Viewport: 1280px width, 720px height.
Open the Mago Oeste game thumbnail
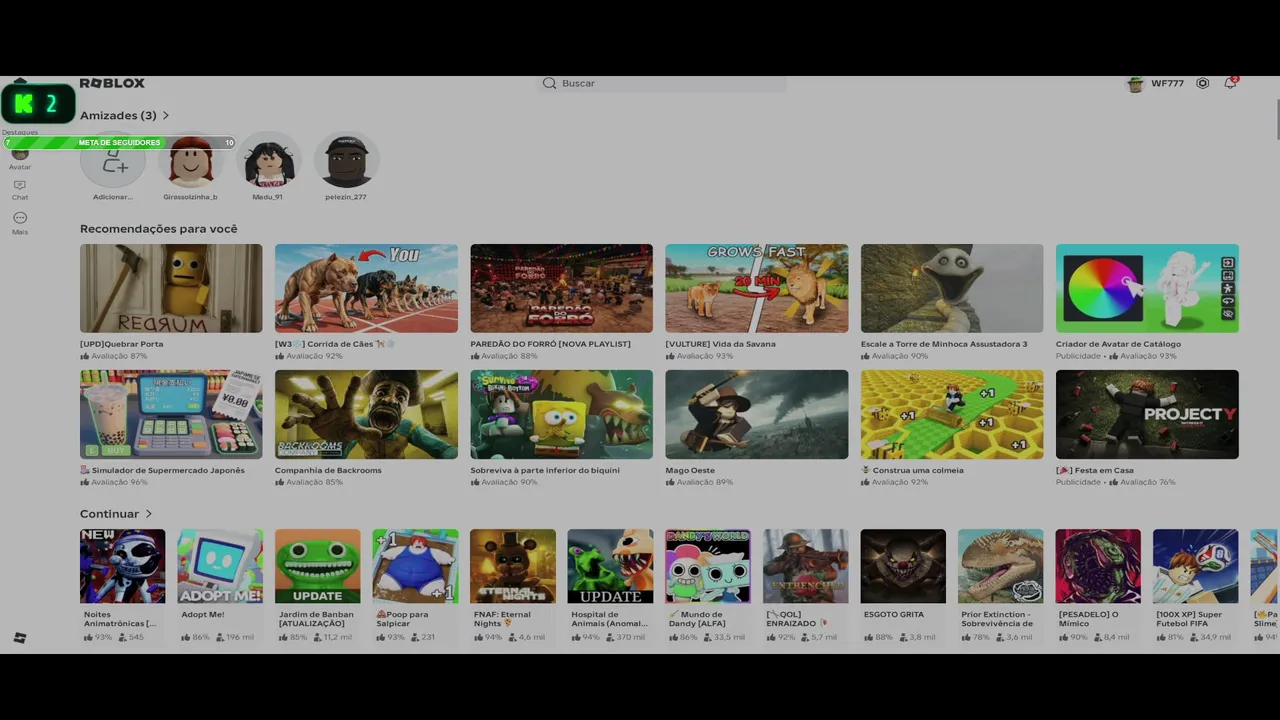point(757,414)
